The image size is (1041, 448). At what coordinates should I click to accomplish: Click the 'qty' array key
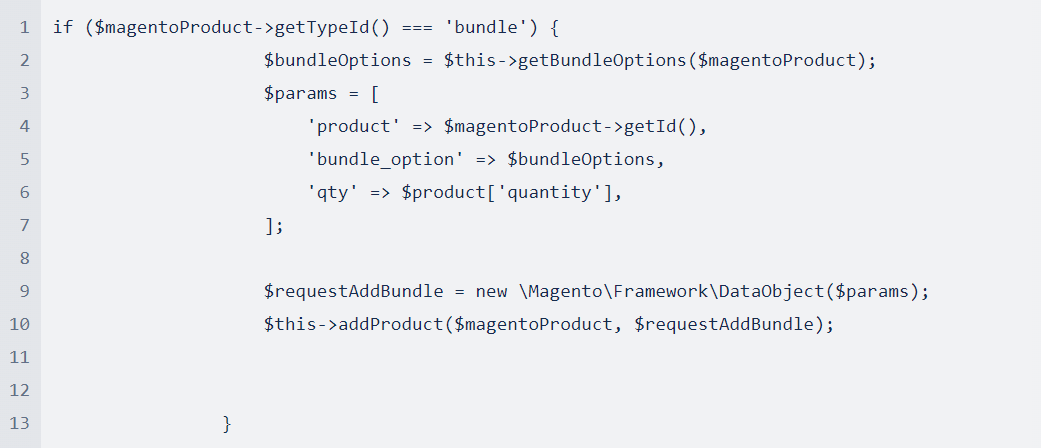coord(331,193)
